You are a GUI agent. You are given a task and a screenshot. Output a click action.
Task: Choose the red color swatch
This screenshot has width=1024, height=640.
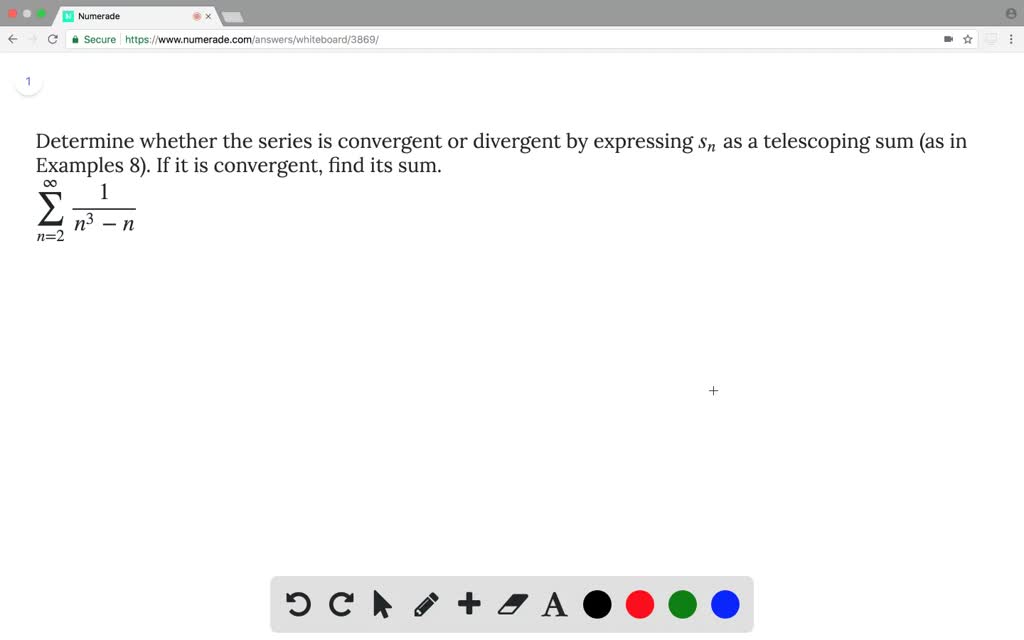click(640, 604)
